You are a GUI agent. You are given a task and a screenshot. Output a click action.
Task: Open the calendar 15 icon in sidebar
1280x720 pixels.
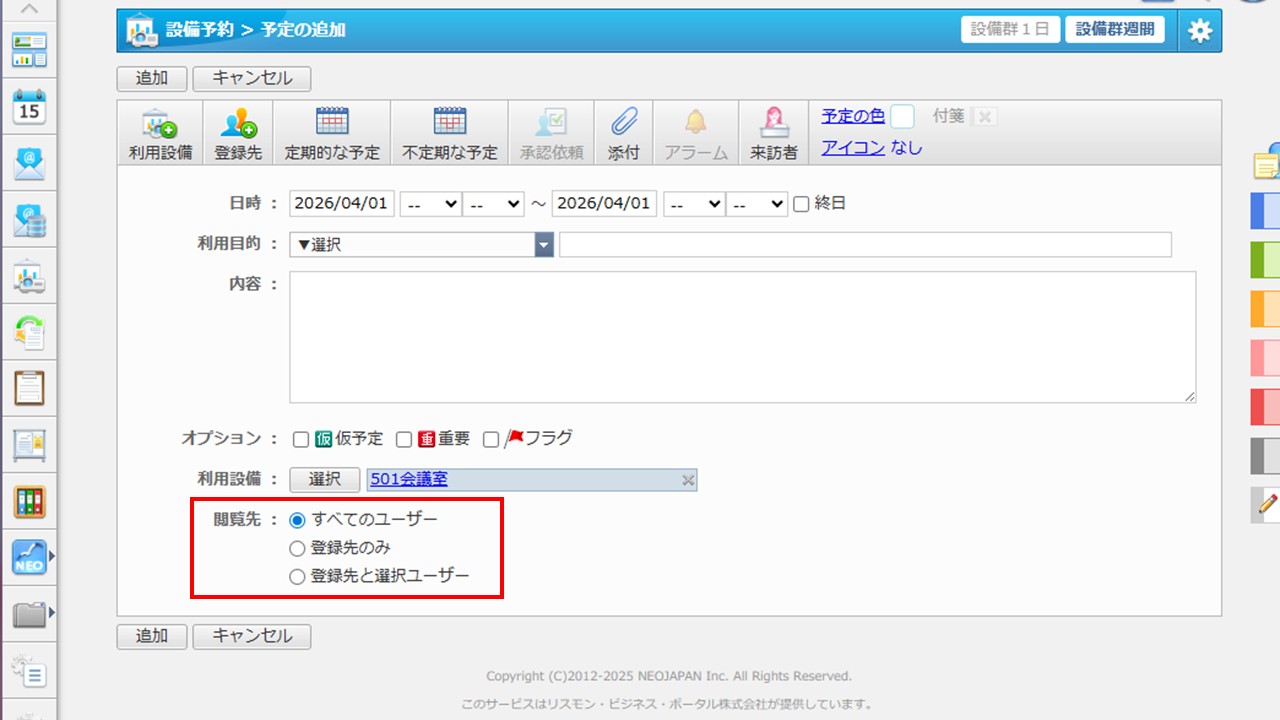29,106
